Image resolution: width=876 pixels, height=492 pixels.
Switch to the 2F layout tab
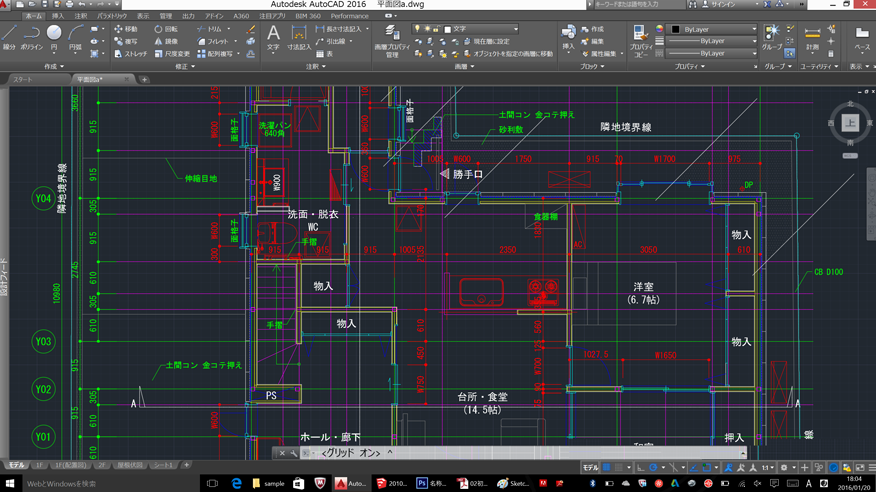pos(102,465)
